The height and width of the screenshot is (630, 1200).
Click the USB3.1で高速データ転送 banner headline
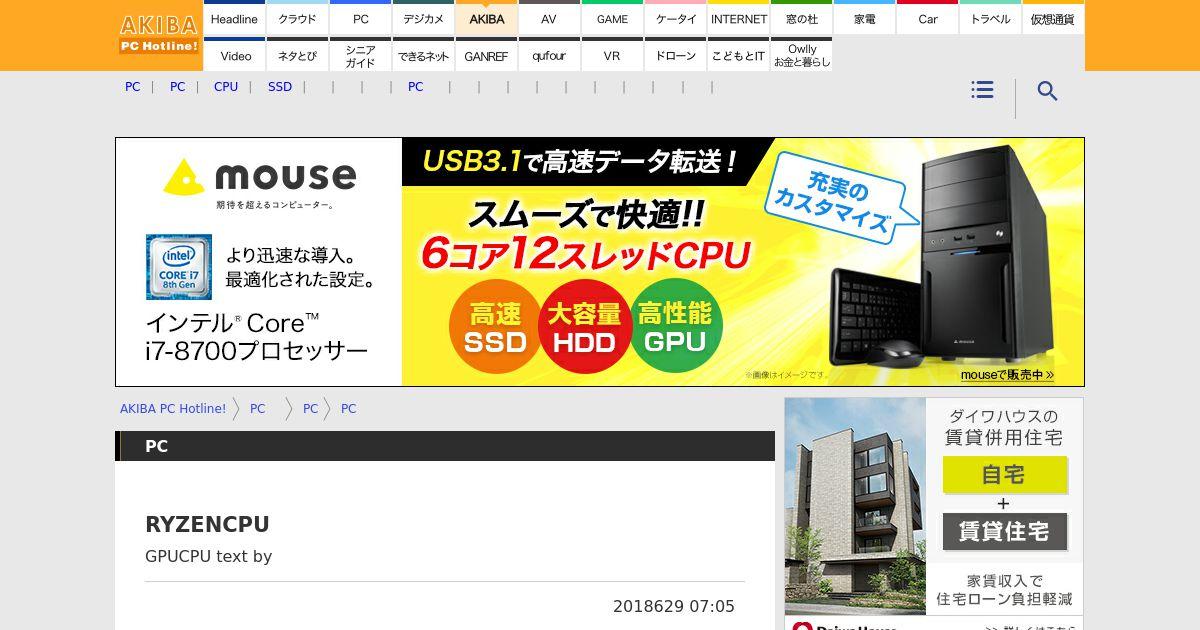pos(580,161)
